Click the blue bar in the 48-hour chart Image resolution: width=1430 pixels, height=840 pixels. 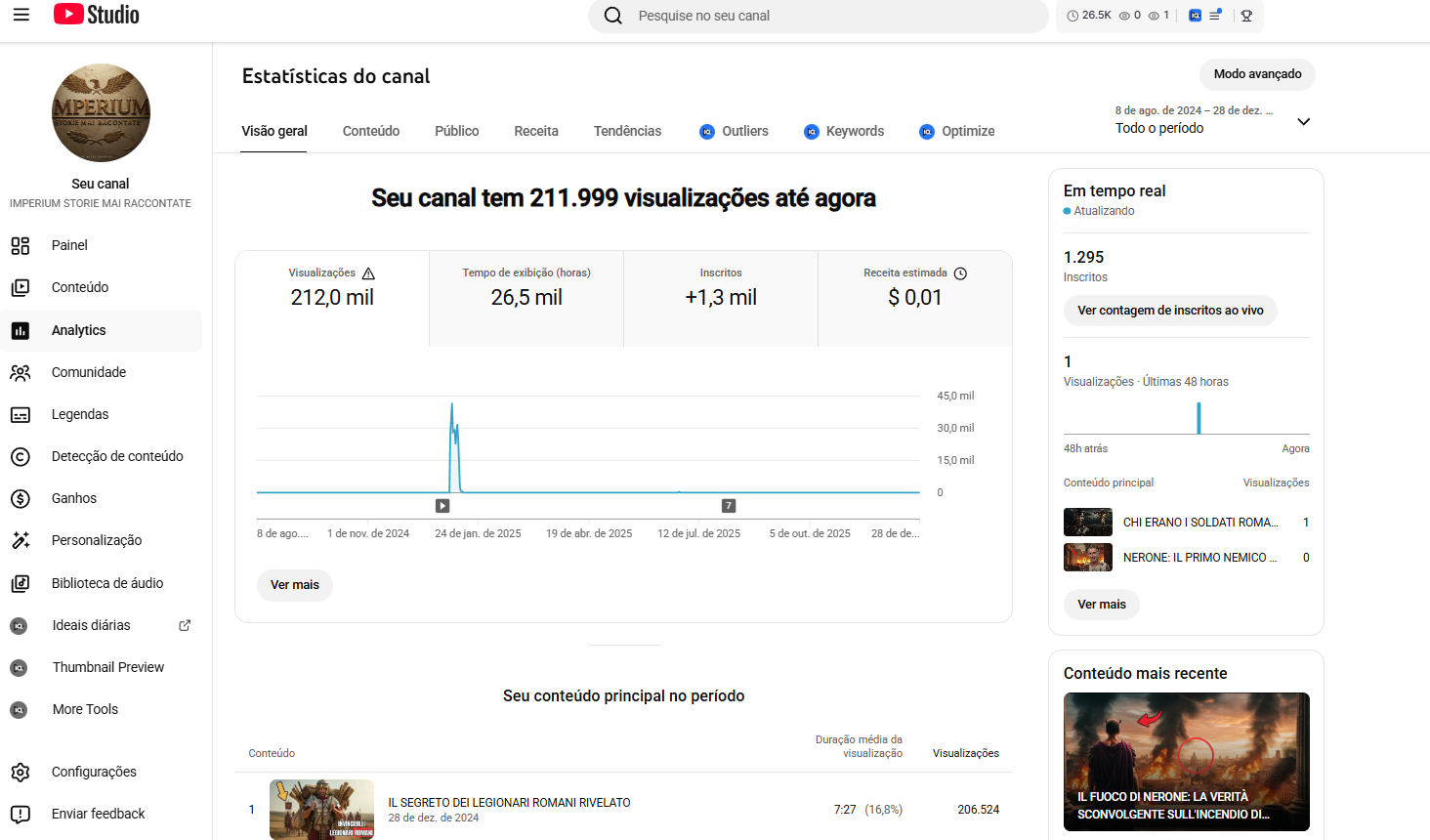pos(1199,418)
